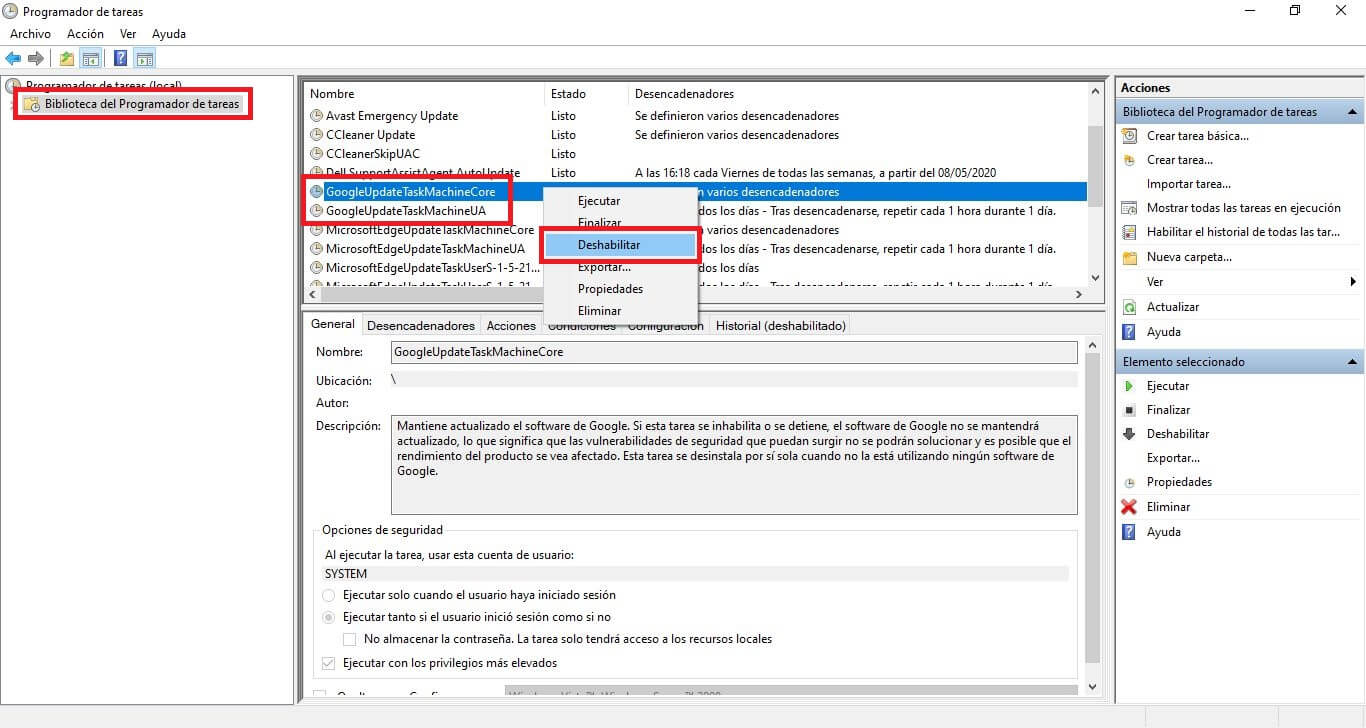Collapse the Biblioteca del Programador de tareas actions section
Screen dimensions: 1366x728
[x=1352, y=112]
